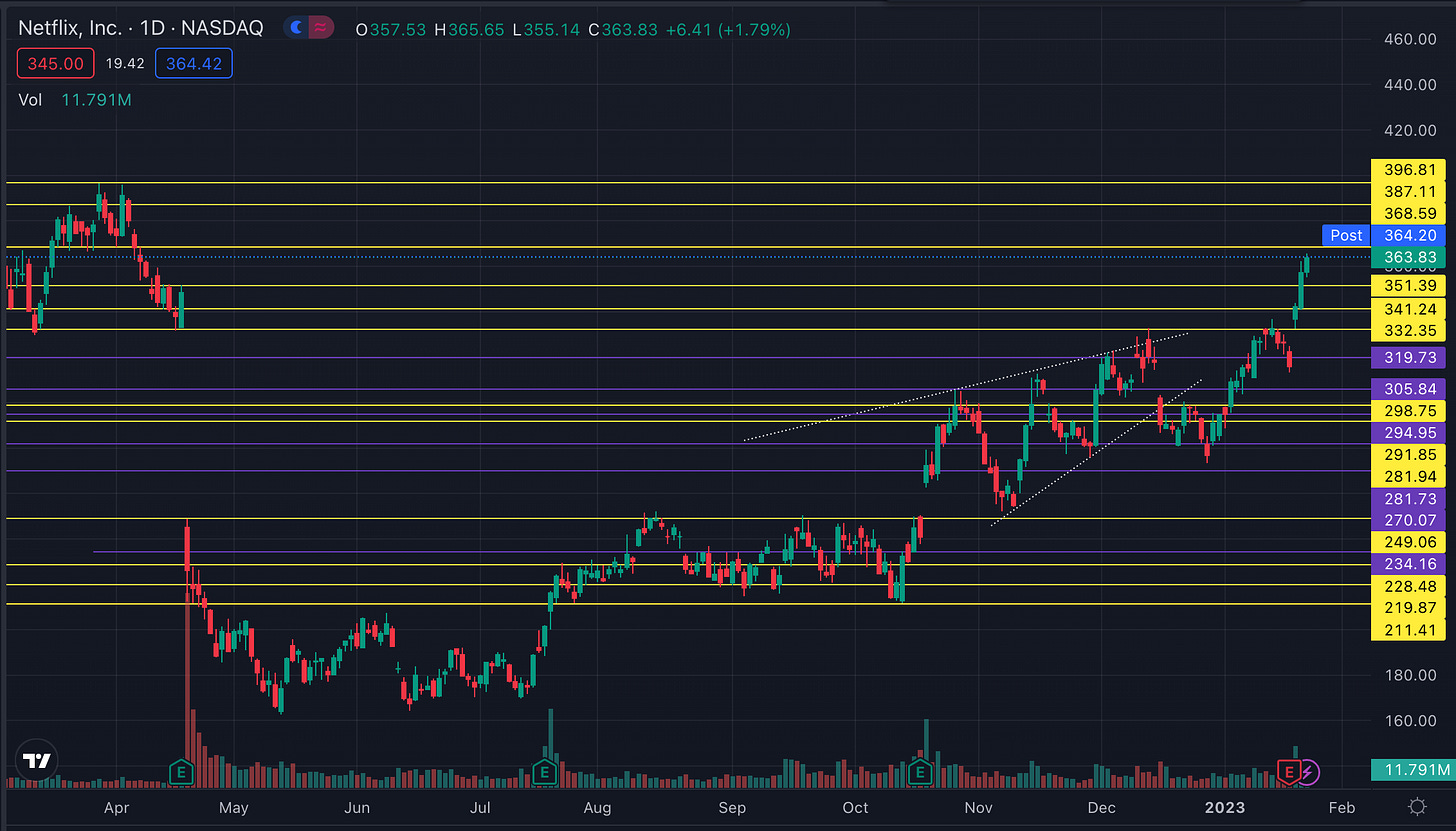Click the 270.07 purple price label
1456x831 pixels.
[1410, 520]
